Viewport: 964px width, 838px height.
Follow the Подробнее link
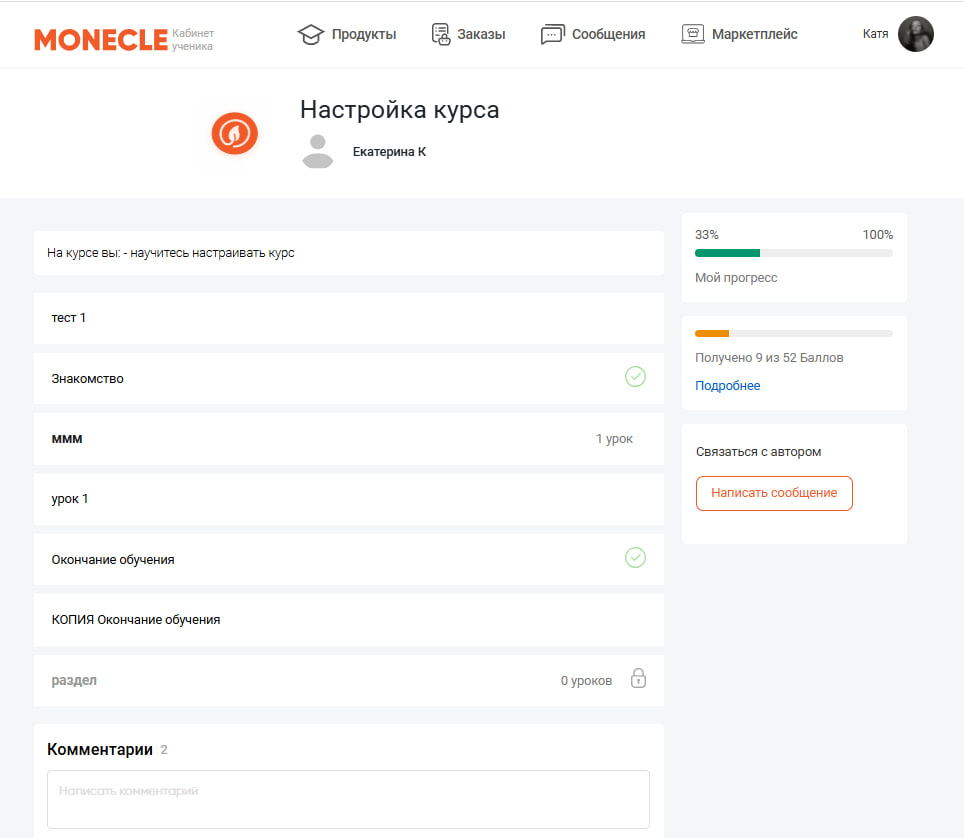727,386
